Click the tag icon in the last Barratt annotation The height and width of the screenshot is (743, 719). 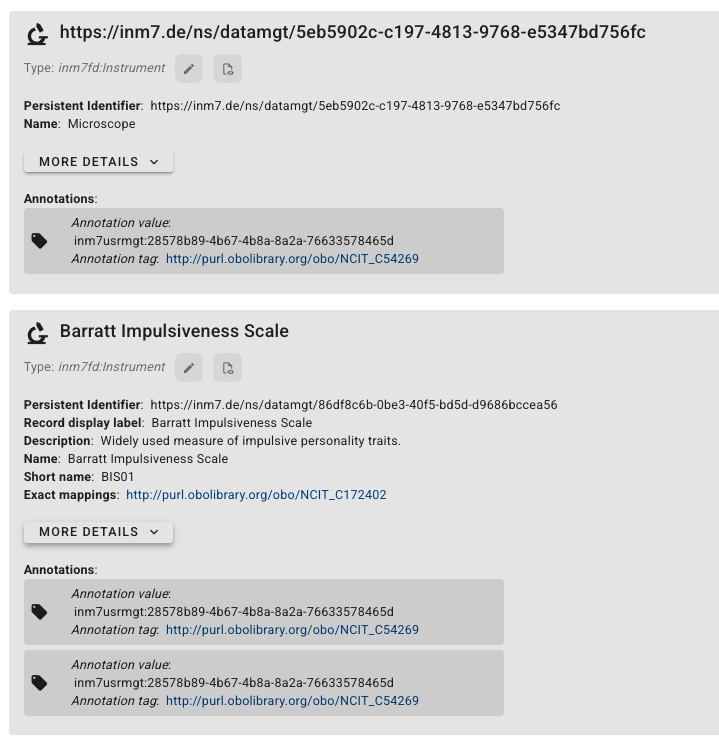tap(39, 683)
